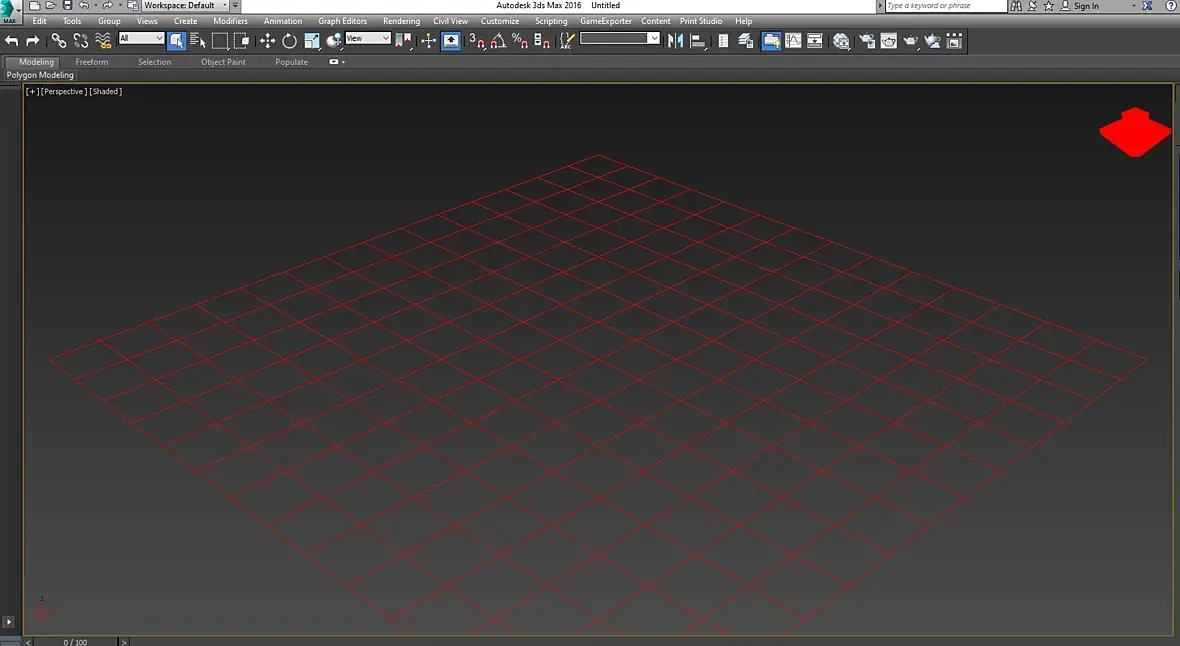Click the Select and Link chain icon

coord(59,41)
